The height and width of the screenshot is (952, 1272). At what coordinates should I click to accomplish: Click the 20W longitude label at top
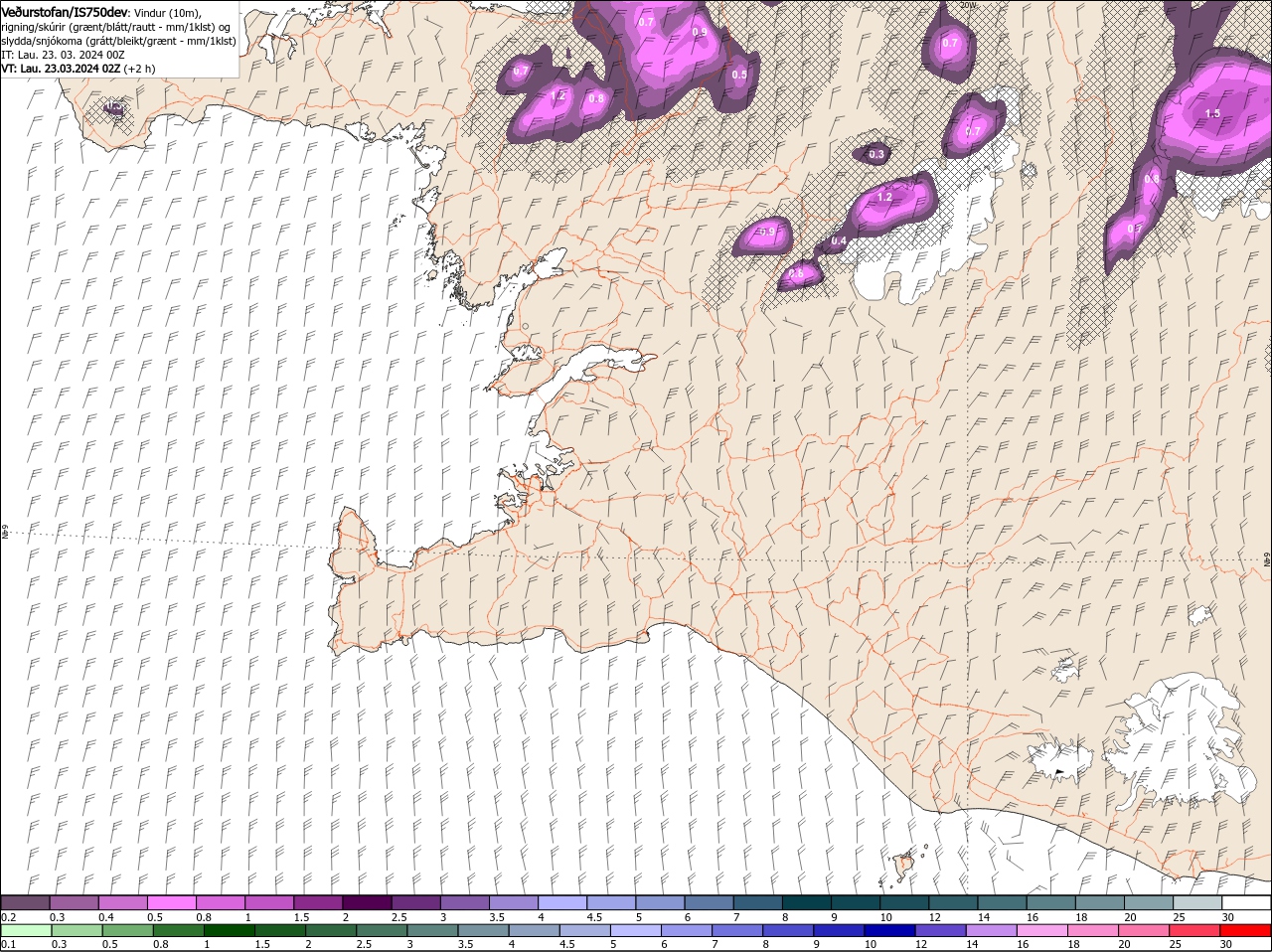[969, 5]
